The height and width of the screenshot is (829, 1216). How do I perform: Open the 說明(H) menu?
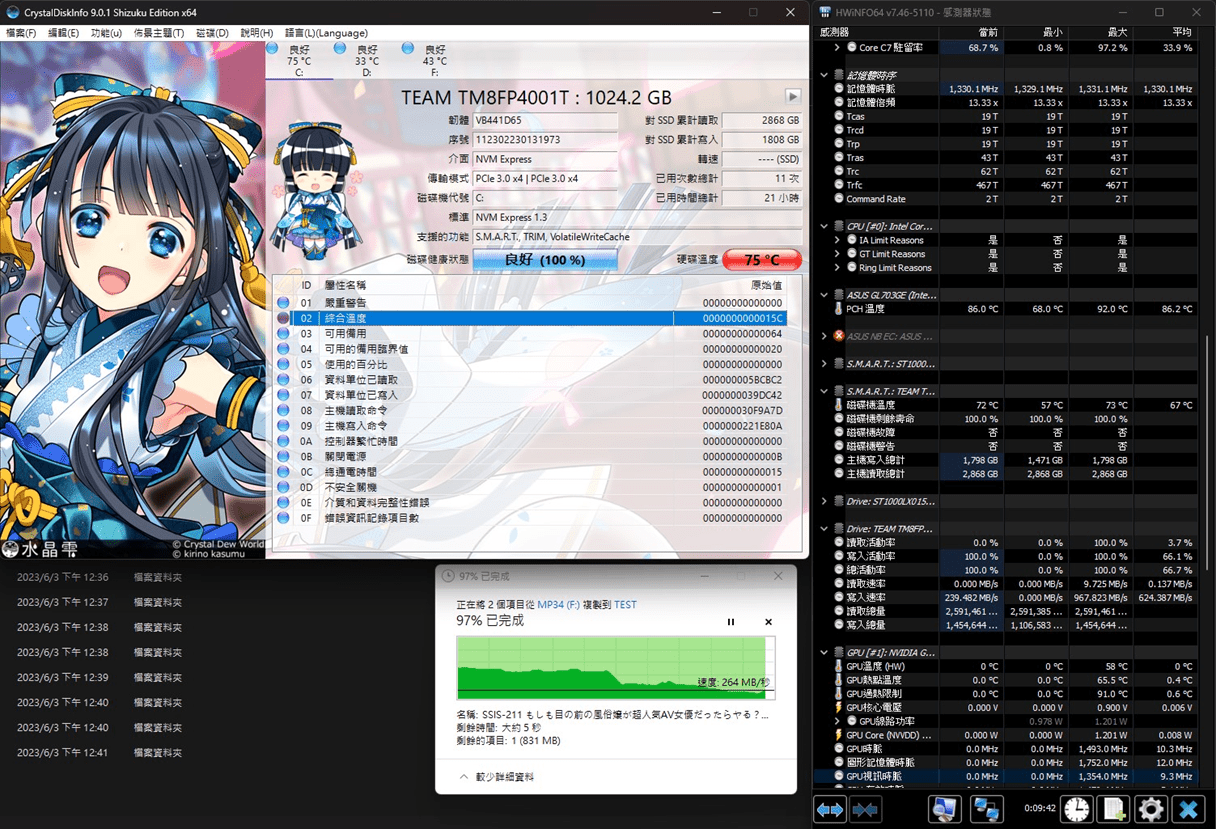(257, 33)
